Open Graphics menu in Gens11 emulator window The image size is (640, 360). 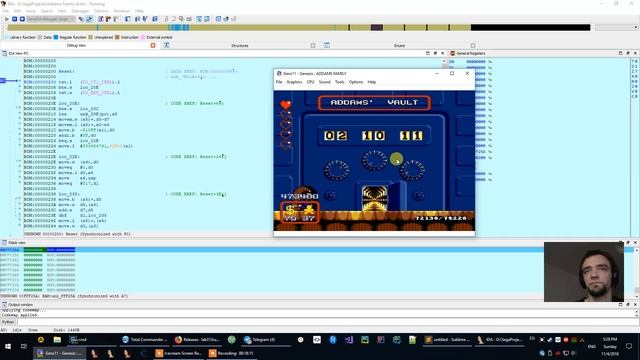coord(294,82)
